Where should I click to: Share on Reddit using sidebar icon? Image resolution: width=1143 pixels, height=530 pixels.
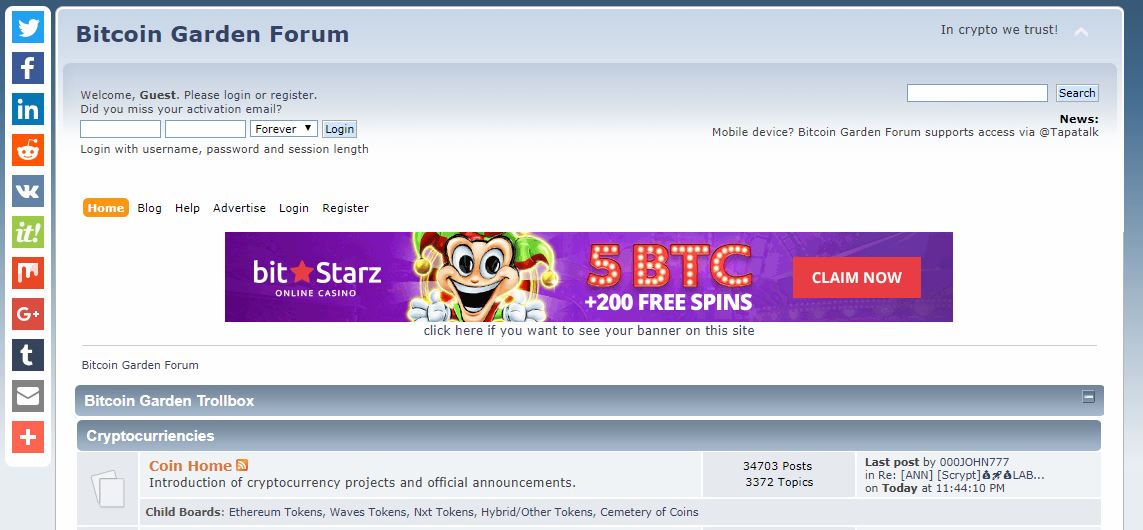click(x=28, y=150)
